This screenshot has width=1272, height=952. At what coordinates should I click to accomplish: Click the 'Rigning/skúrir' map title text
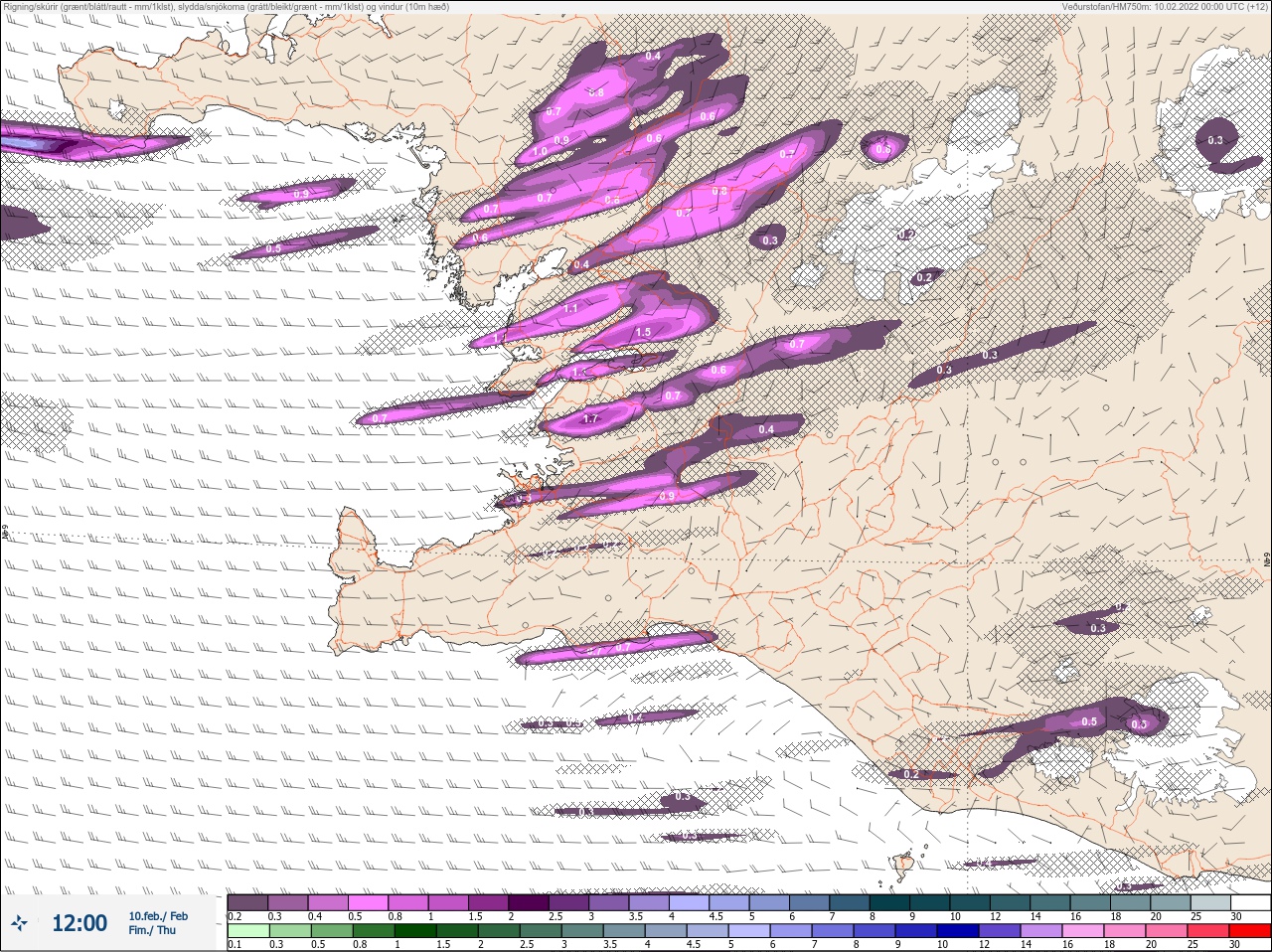pyautogui.click(x=226, y=7)
